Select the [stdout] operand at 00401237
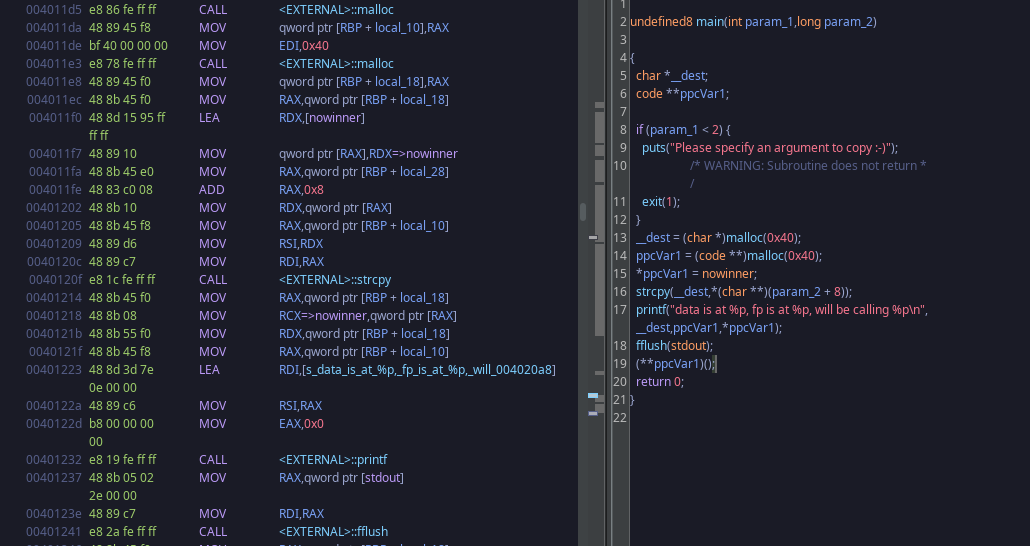This screenshot has height=546, width=1030. coord(382,478)
